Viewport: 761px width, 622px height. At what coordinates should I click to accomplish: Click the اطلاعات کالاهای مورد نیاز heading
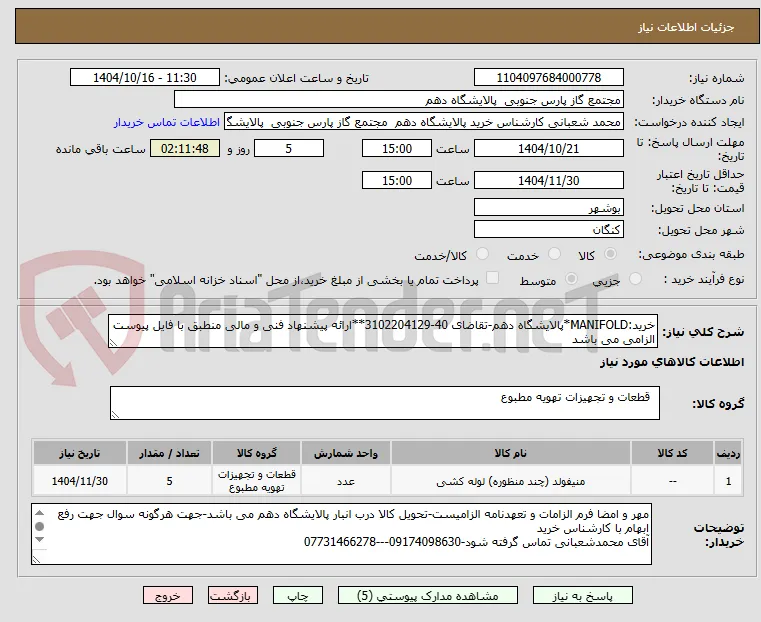click(x=672, y=362)
